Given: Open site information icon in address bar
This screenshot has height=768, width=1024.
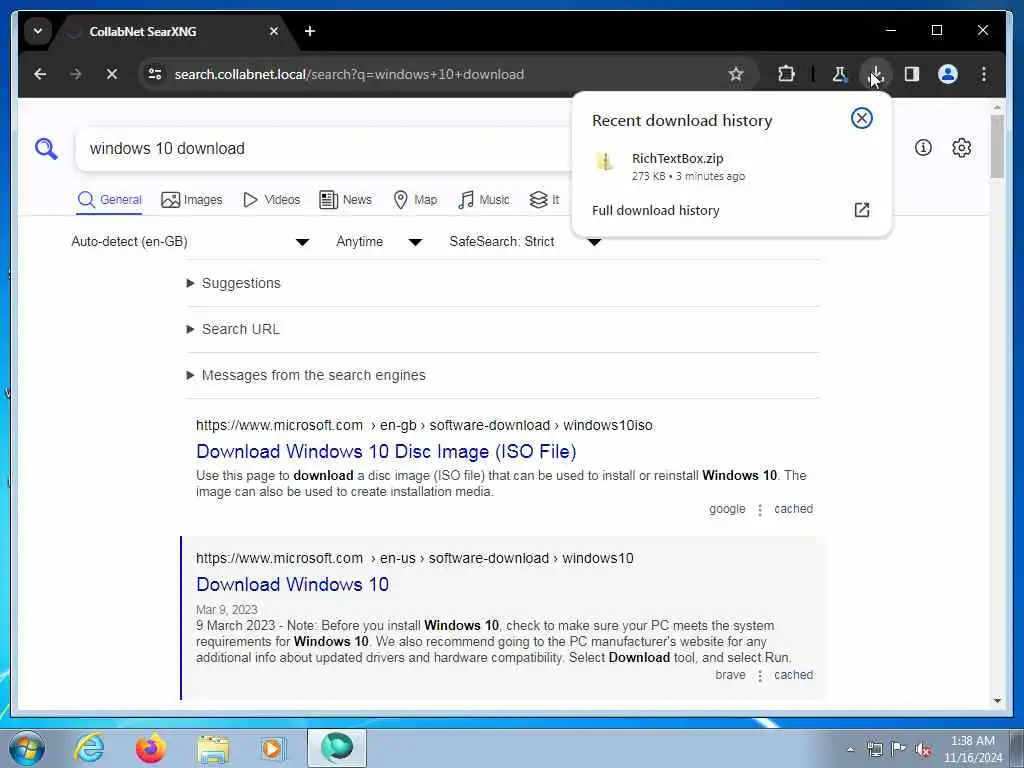Looking at the screenshot, I should point(155,74).
